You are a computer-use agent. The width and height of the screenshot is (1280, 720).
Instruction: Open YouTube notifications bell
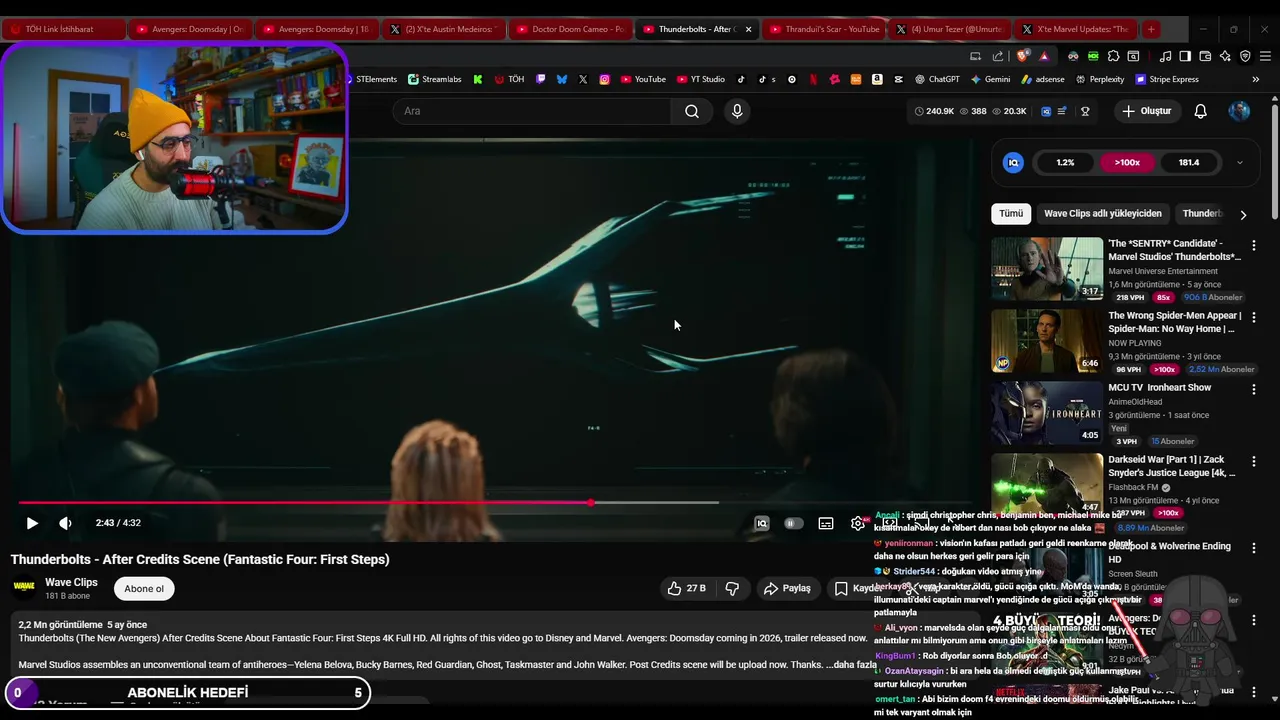pos(1201,111)
